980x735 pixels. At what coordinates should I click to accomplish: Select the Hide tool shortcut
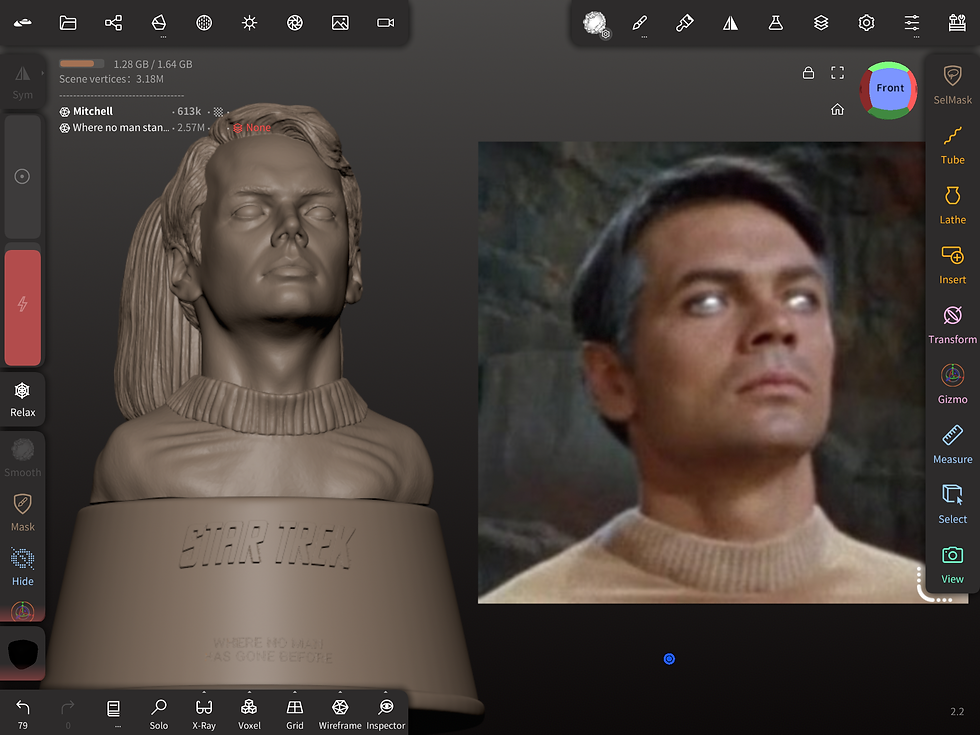(22, 566)
